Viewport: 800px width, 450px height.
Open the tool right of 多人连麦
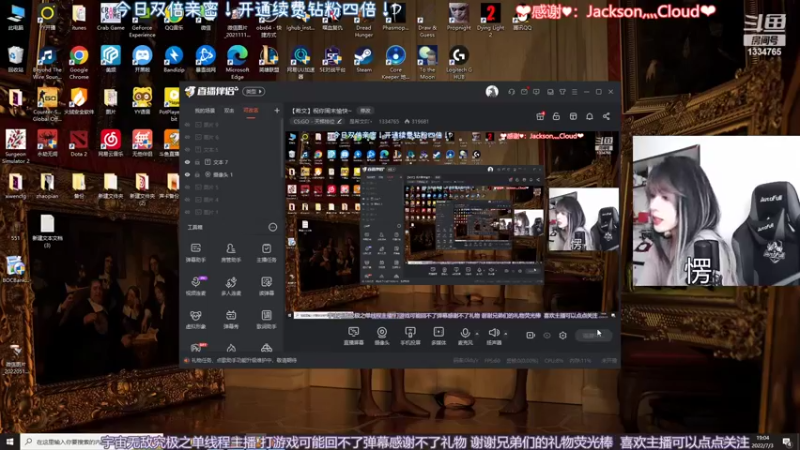click(x=266, y=286)
